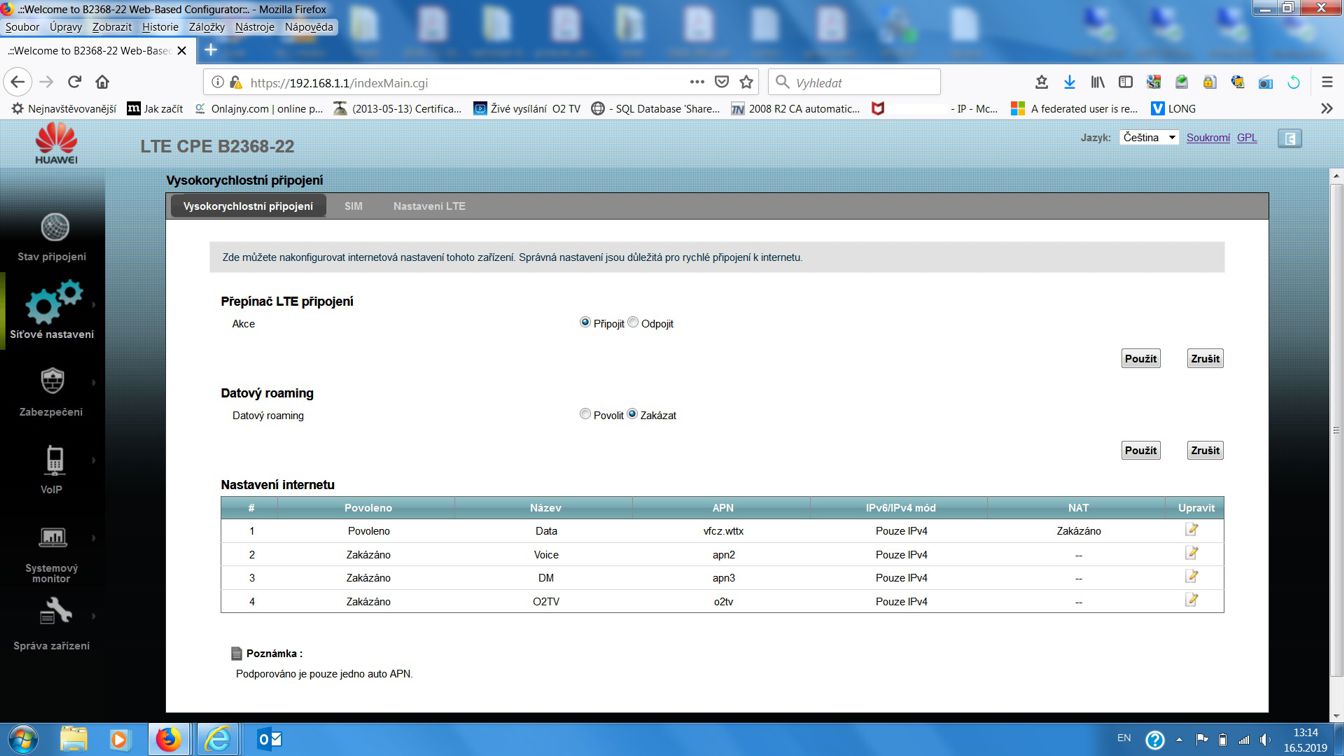The height and width of the screenshot is (756, 1344).
Task: Open the Historie menu
Action: click(160, 27)
